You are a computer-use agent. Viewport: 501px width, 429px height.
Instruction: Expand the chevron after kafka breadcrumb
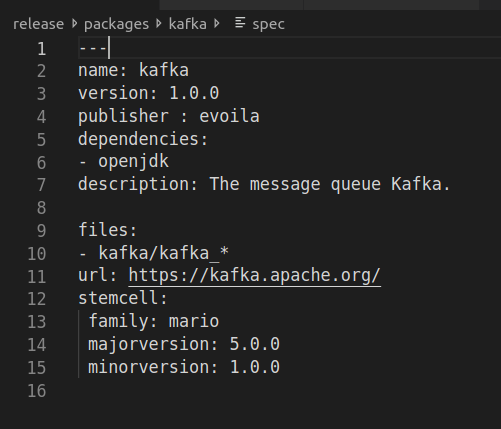click(x=217, y=23)
